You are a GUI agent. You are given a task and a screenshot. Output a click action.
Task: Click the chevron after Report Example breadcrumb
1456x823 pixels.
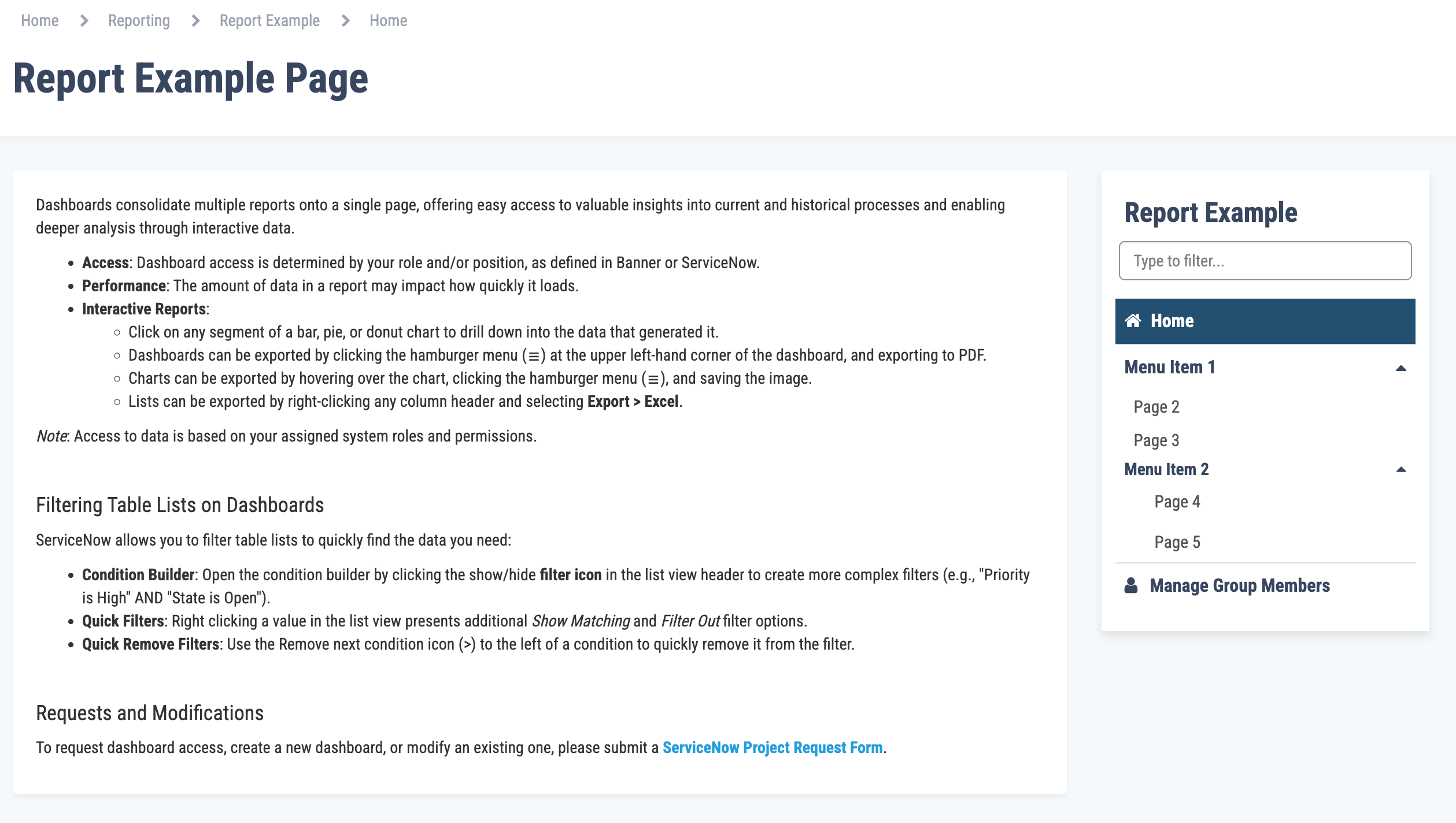coord(345,21)
